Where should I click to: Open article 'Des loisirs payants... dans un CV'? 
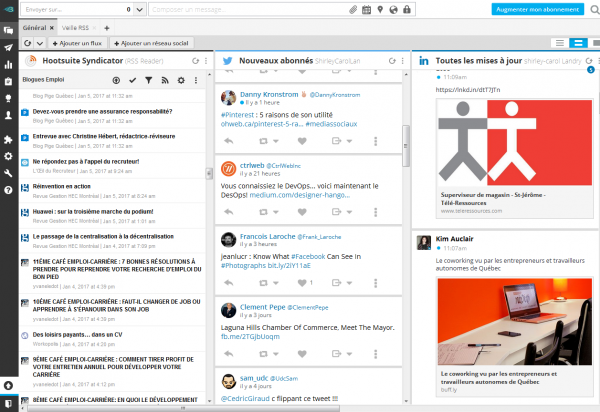77,334
